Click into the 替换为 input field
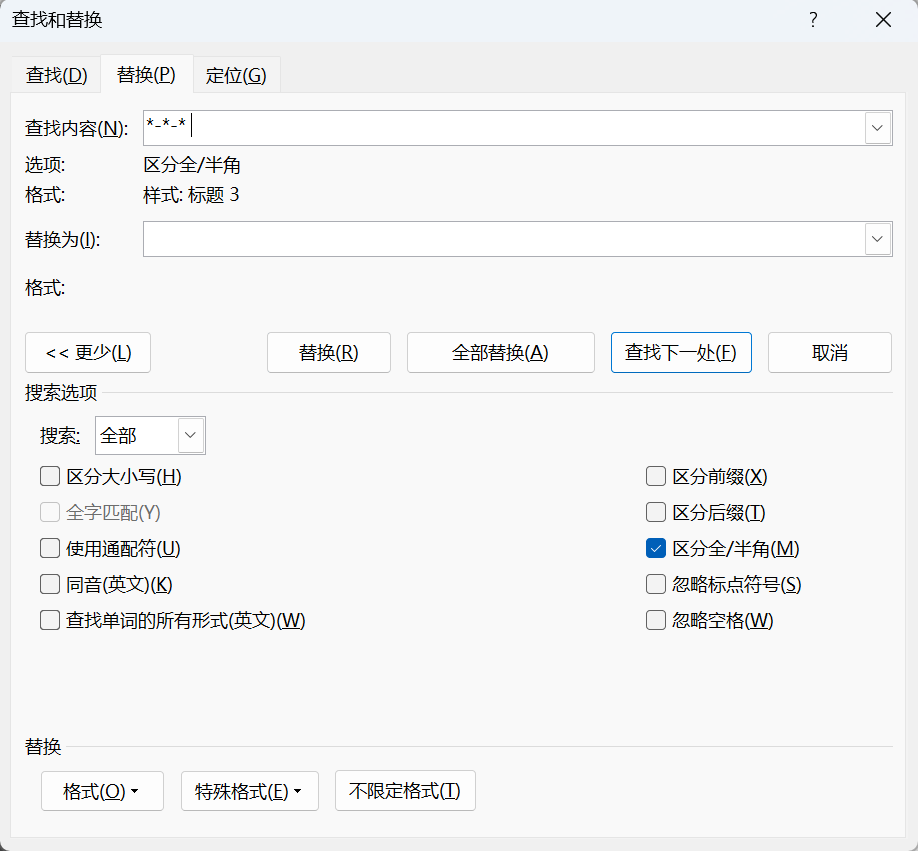 coord(503,239)
